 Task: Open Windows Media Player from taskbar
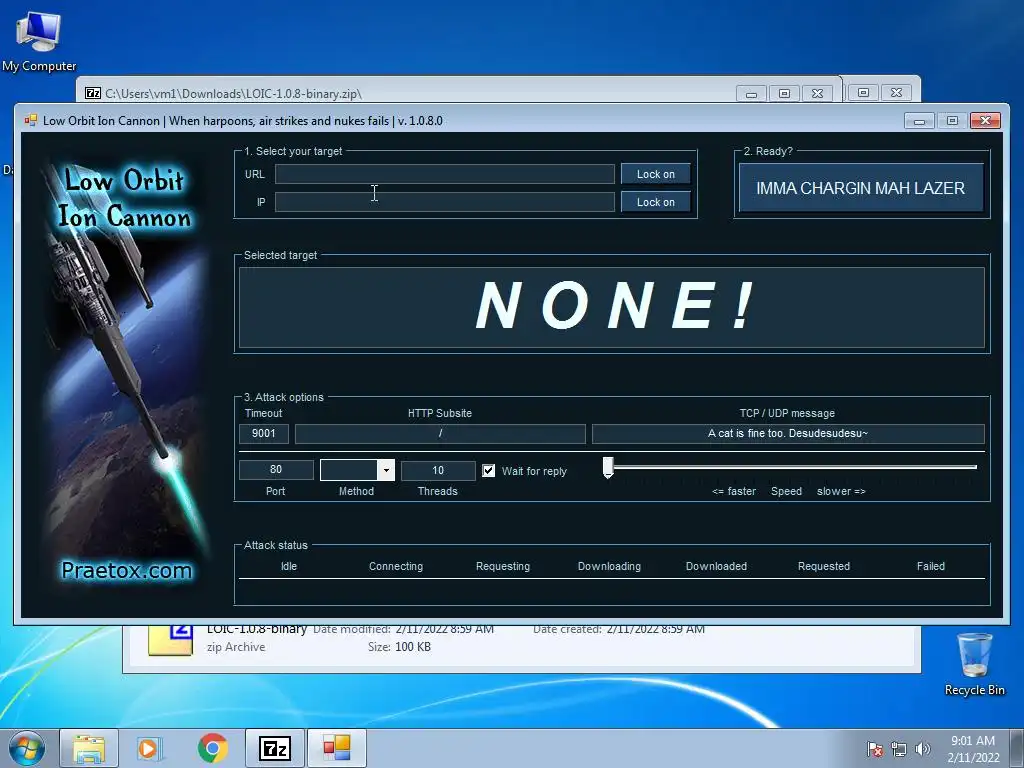[x=150, y=748]
